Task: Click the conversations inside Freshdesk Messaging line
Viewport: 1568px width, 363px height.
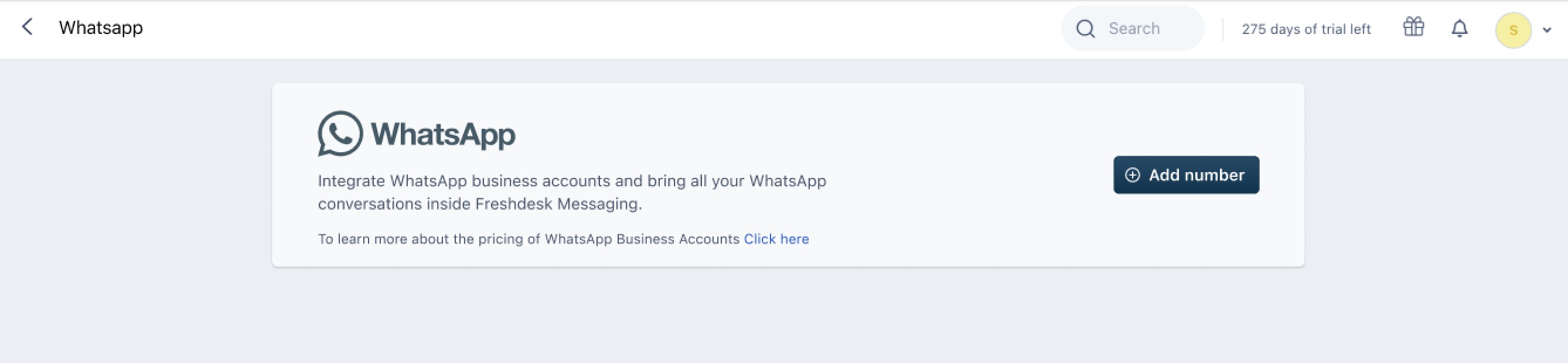Action: pos(480,204)
